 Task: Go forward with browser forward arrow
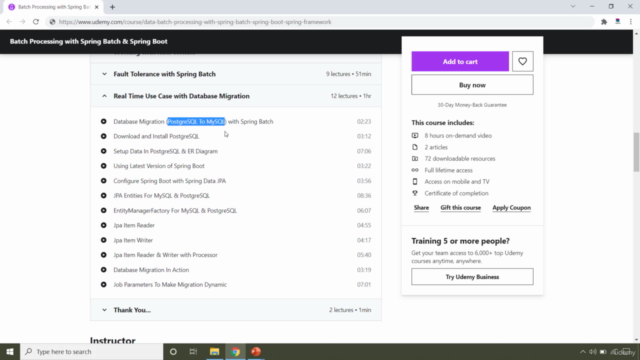coord(22,22)
